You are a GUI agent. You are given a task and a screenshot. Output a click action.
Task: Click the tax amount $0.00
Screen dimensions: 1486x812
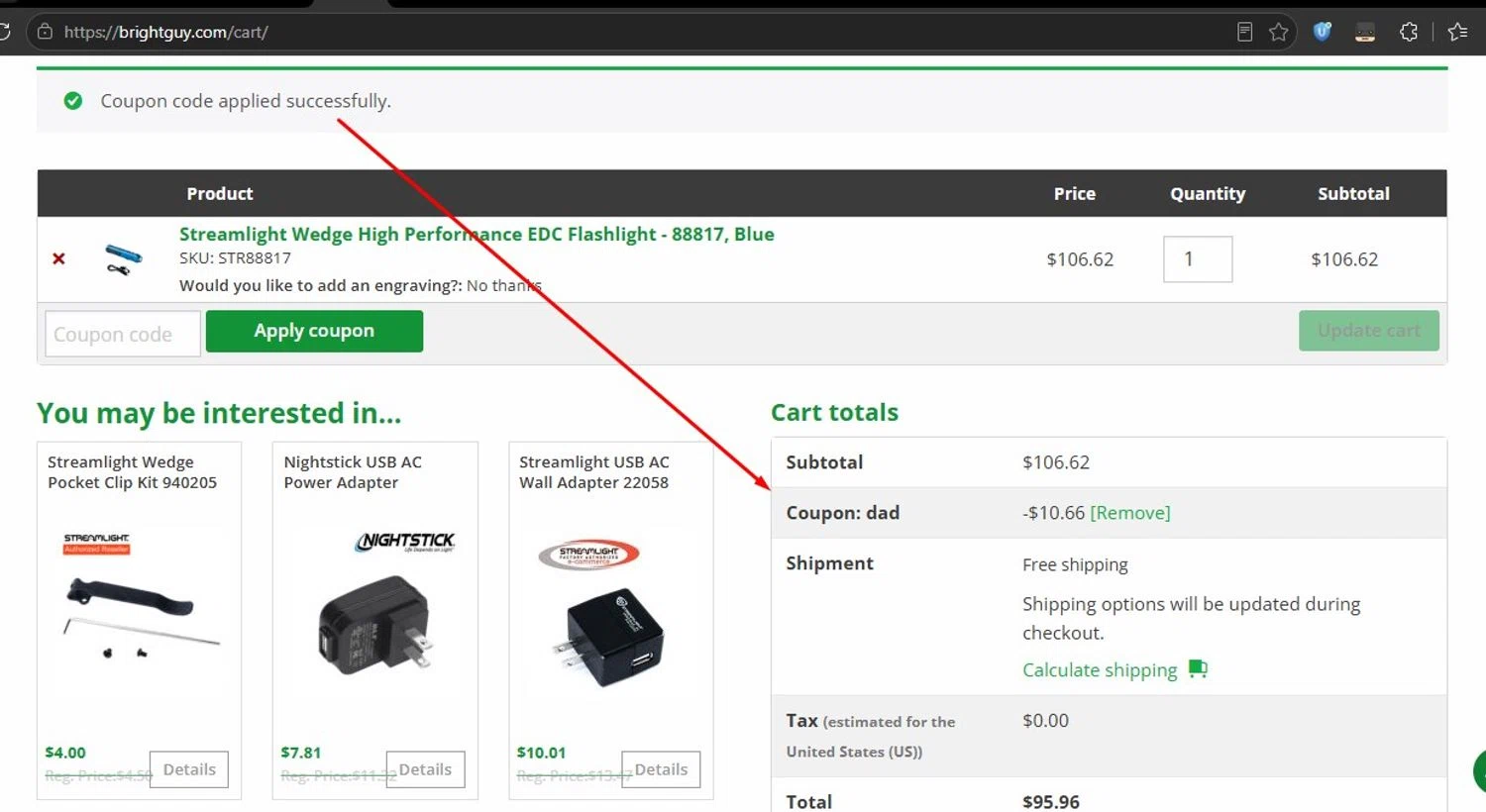point(1045,721)
